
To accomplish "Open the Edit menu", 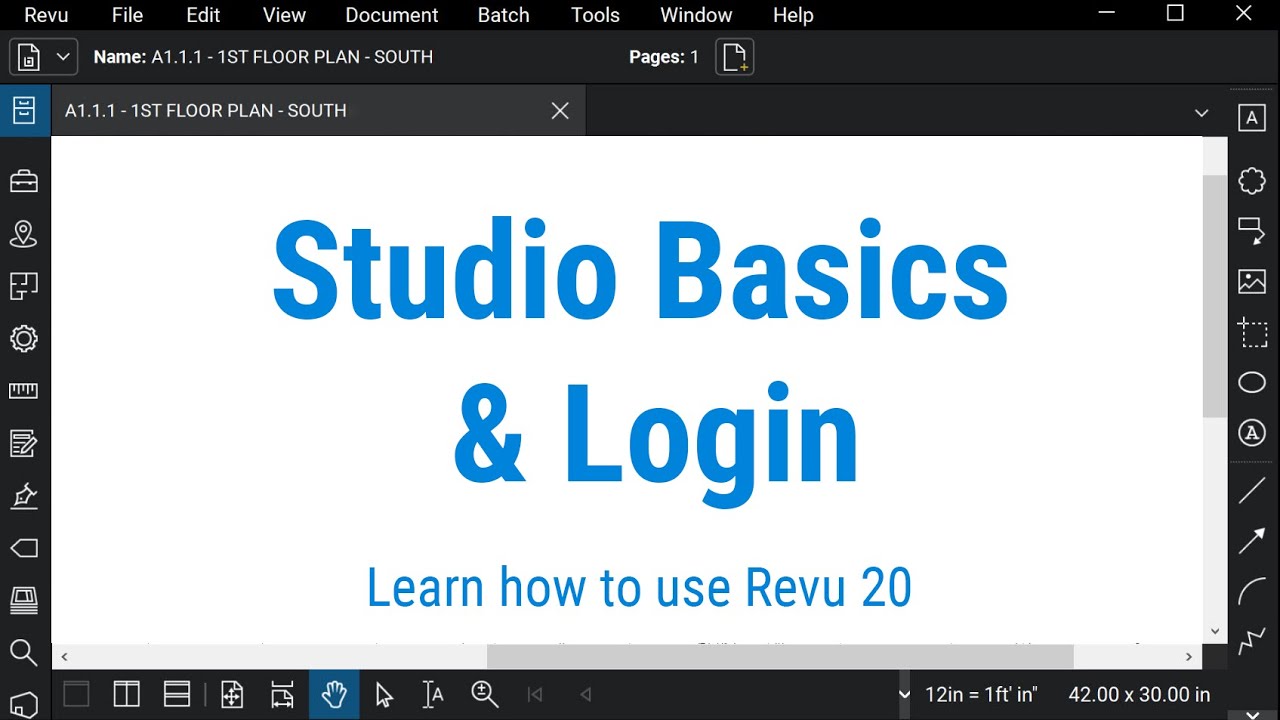I will coord(203,15).
